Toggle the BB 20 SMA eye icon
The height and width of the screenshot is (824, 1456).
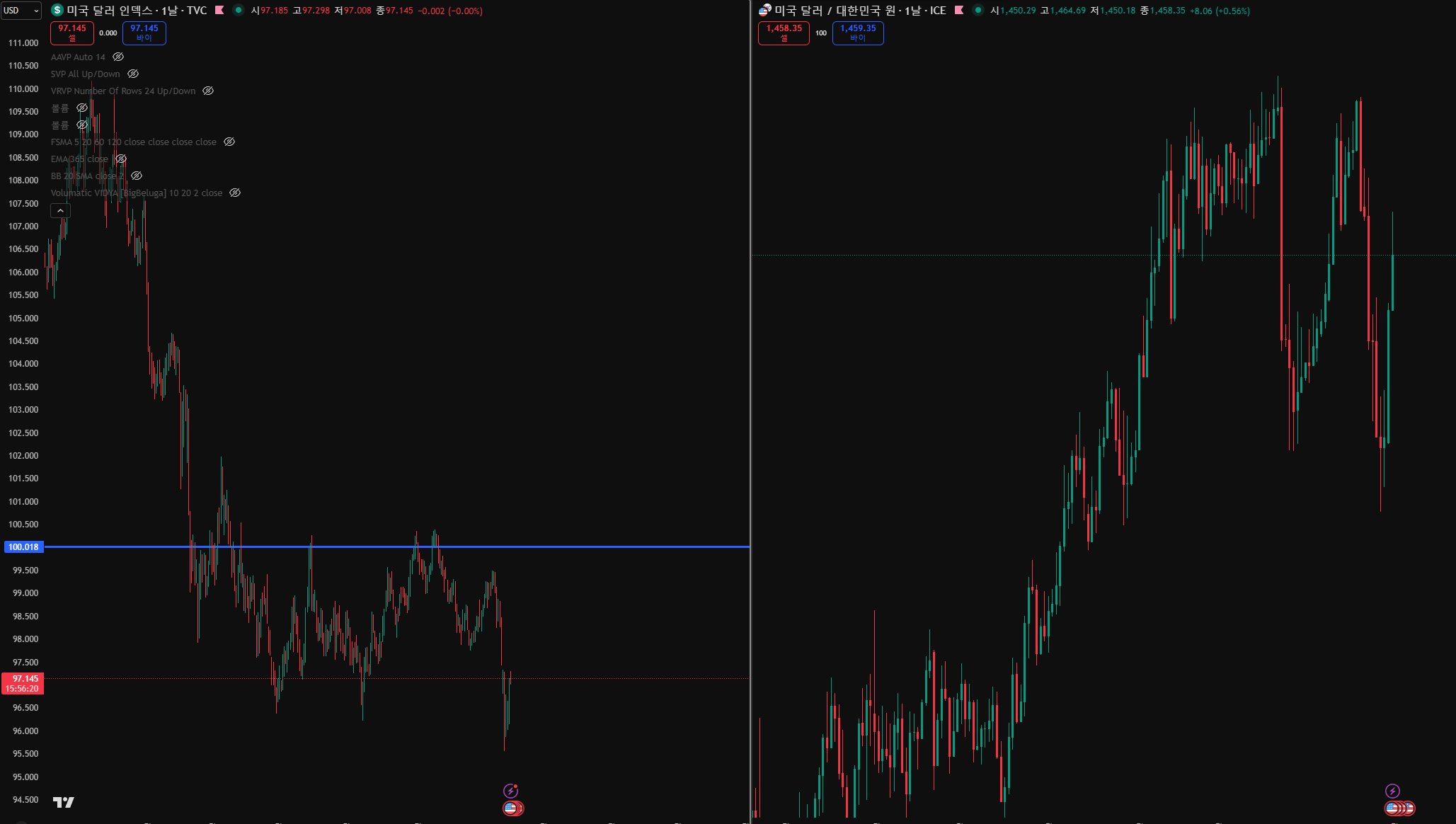[137, 176]
